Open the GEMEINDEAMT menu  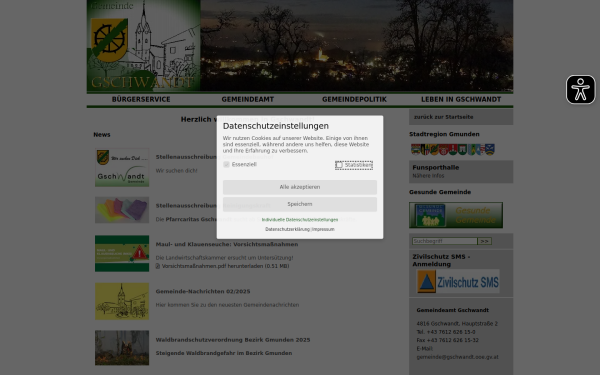click(248, 99)
